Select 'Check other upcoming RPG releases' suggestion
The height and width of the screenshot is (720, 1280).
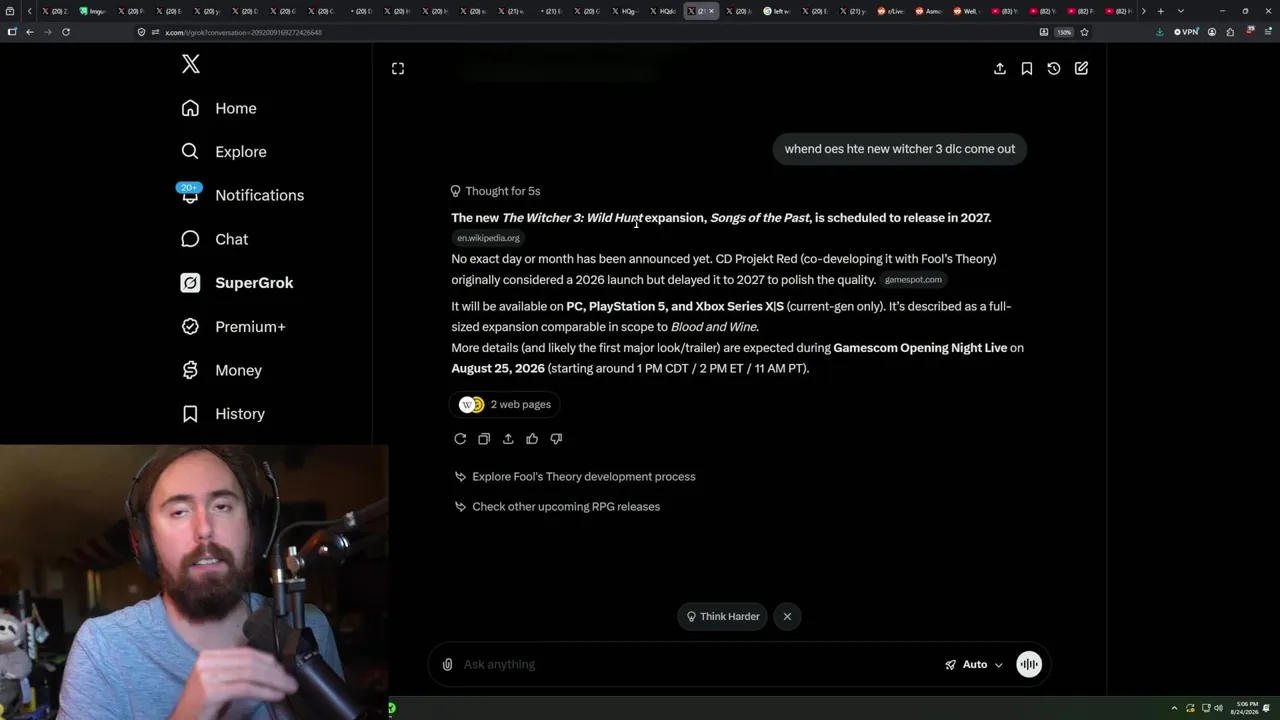pos(557,507)
